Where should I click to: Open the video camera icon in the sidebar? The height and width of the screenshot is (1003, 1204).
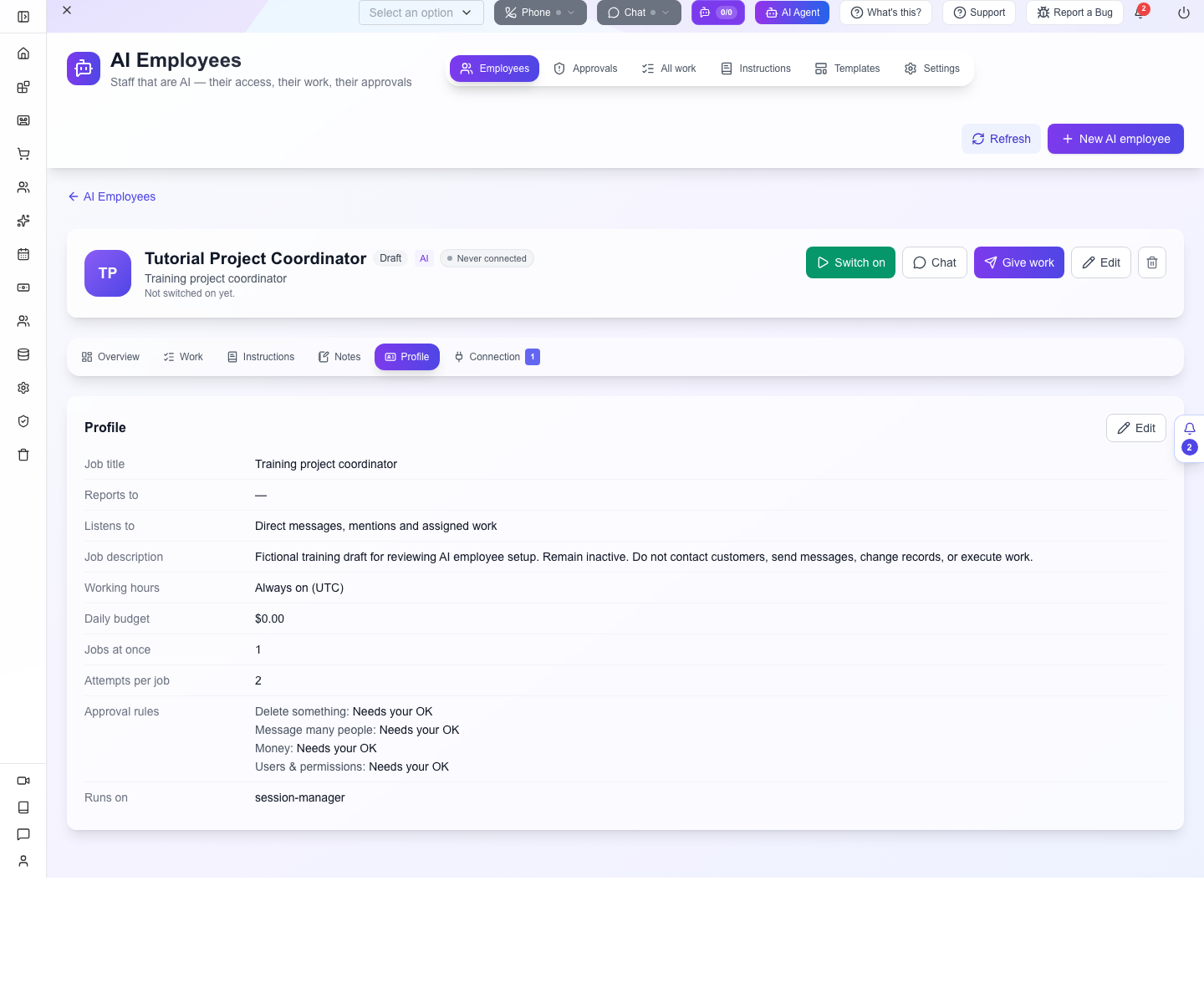pyautogui.click(x=23, y=781)
